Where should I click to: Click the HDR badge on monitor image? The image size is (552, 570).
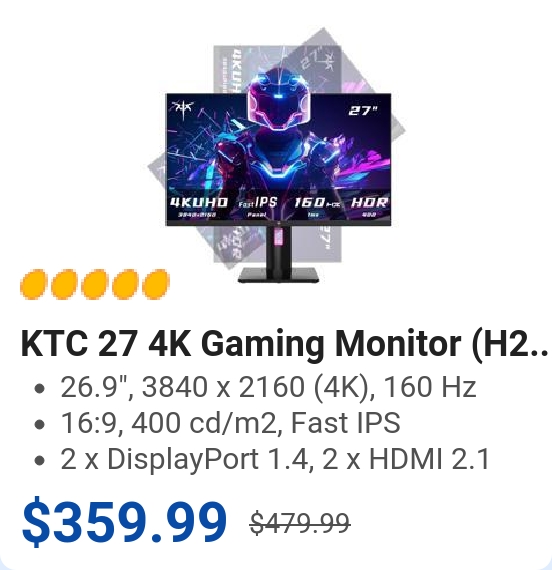click(369, 206)
